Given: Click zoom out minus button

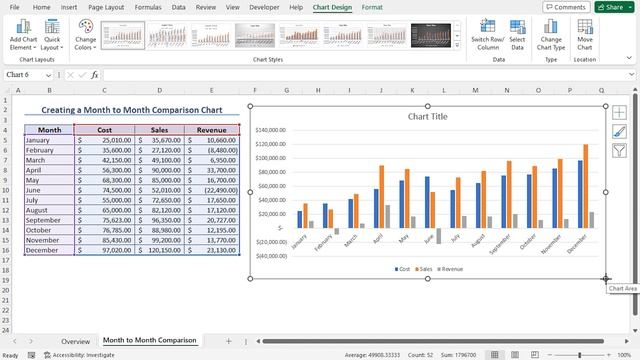Looking at the screenshot, I should pyautogui.click(x=549, y=355).
